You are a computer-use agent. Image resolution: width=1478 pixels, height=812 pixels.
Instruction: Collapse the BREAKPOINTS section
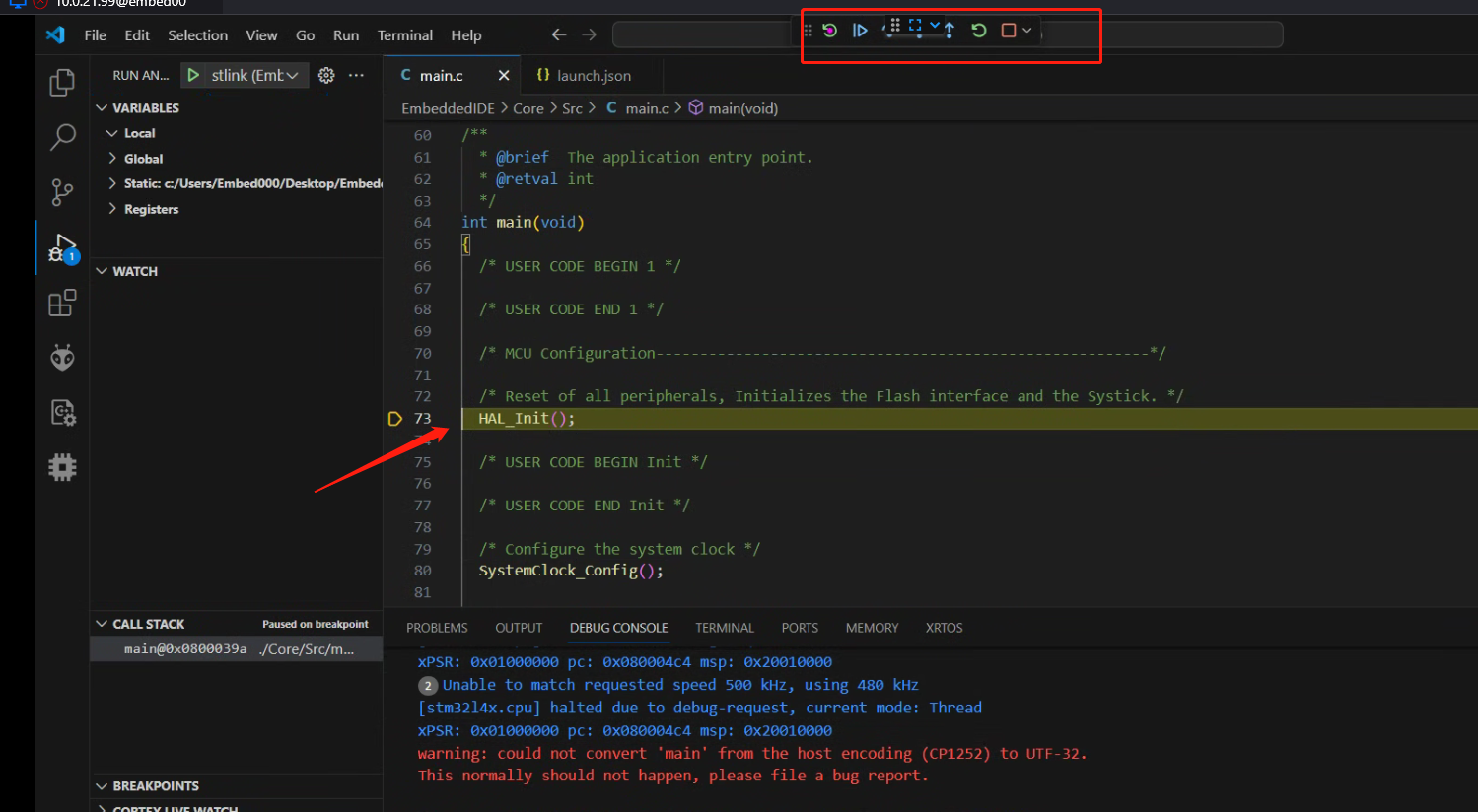(x=101, y=785)
